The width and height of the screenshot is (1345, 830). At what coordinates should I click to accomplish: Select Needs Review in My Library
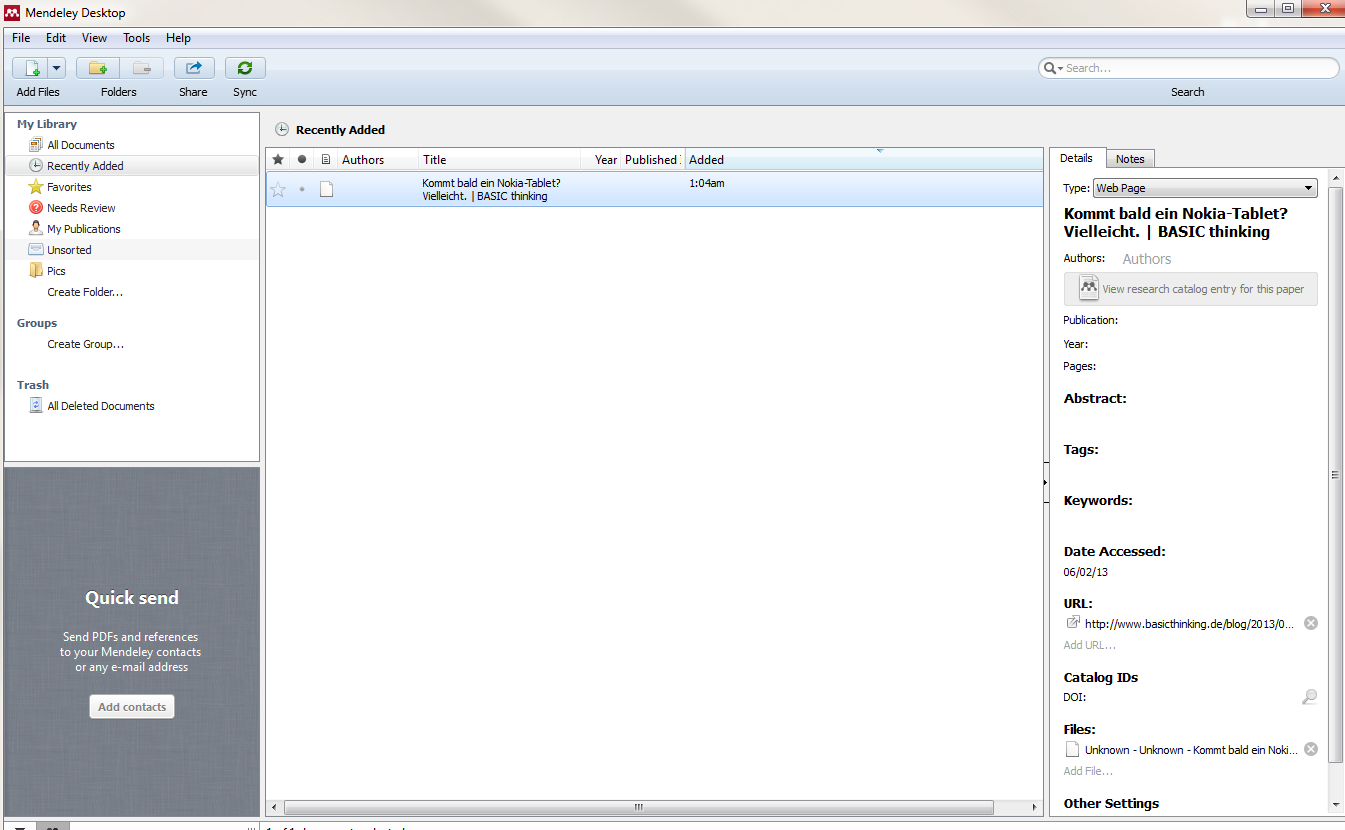81,208
